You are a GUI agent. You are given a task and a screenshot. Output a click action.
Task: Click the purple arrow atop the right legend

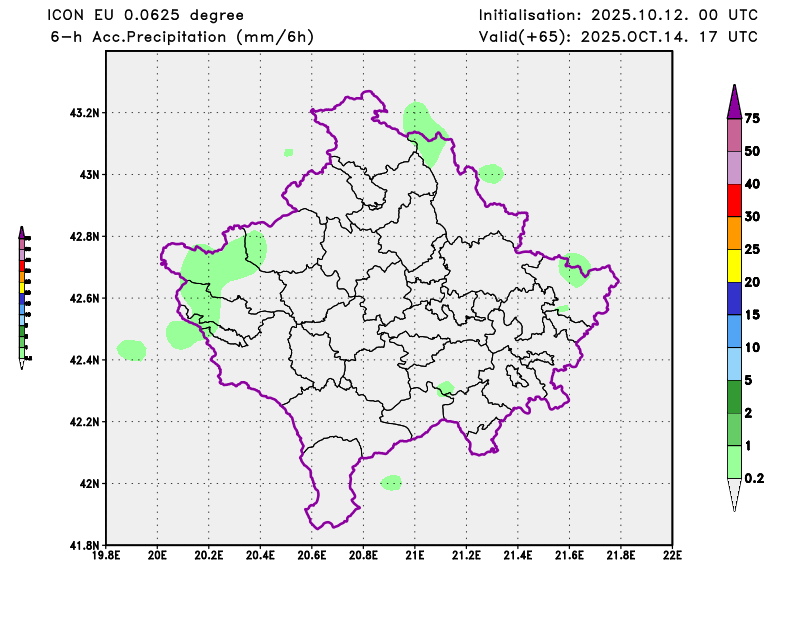pos(733,100)
